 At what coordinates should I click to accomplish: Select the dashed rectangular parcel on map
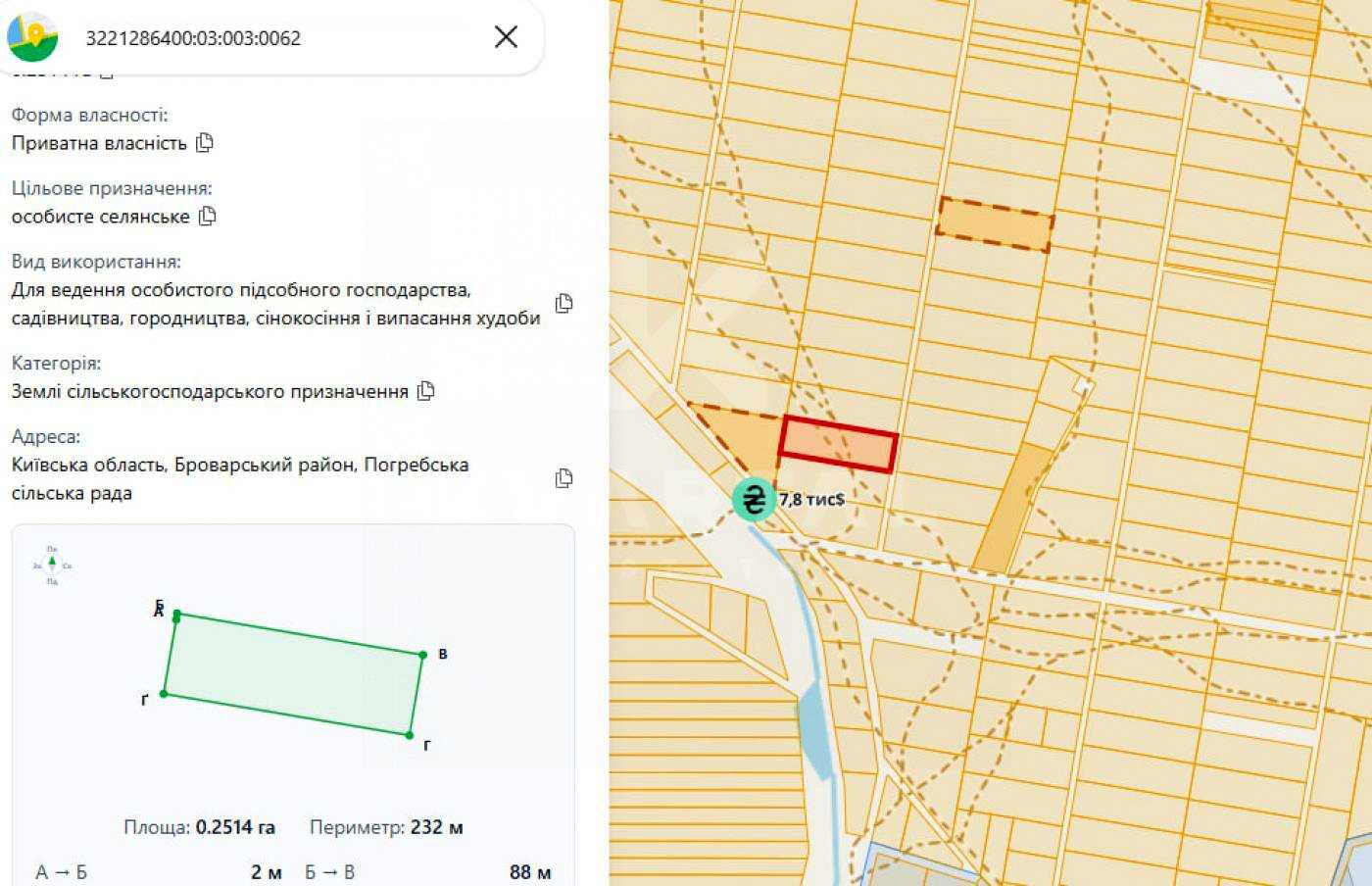(x=995, y=224)
